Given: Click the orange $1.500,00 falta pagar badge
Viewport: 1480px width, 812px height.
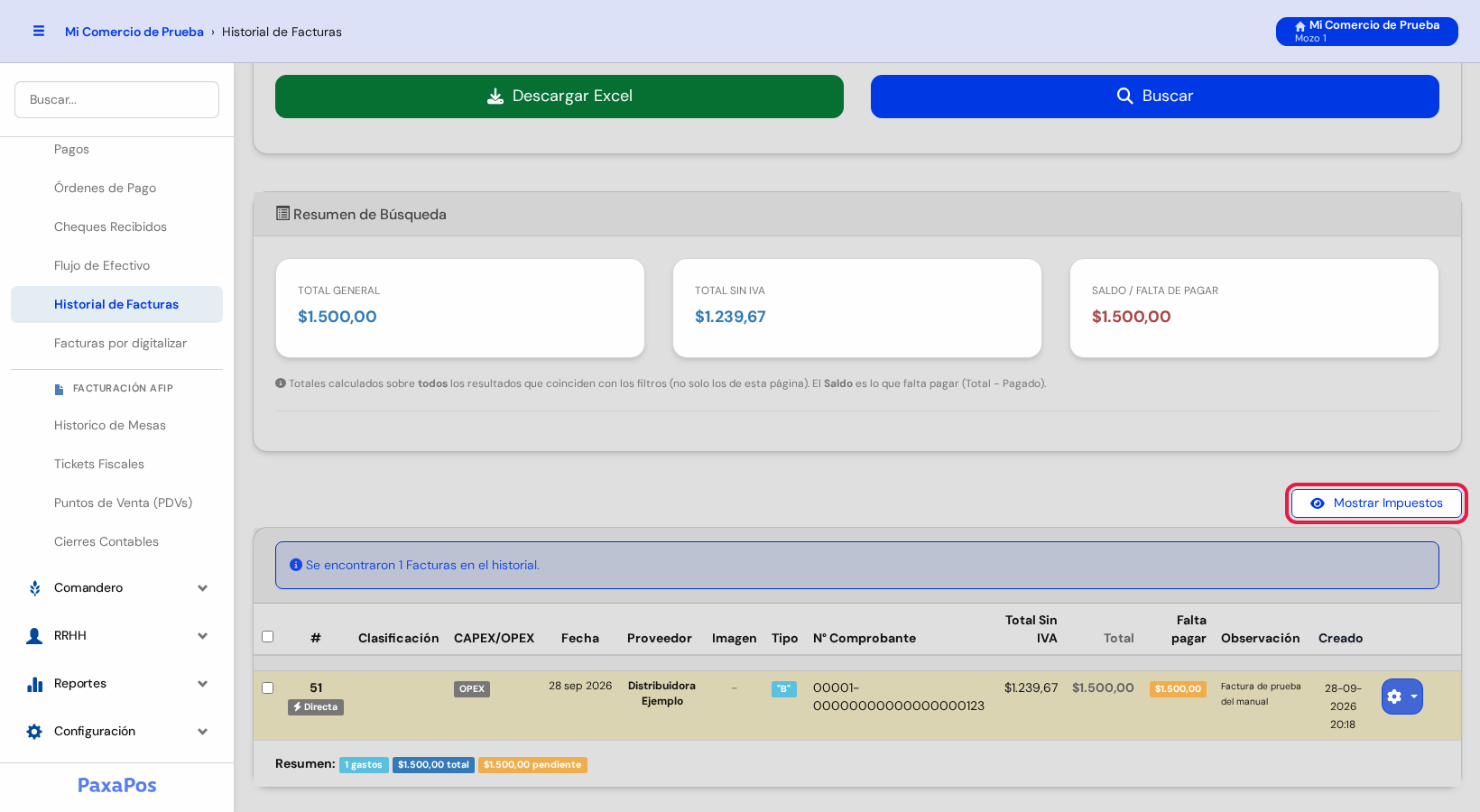Looking at the screenshot, I should click(x=1178, y=689).
